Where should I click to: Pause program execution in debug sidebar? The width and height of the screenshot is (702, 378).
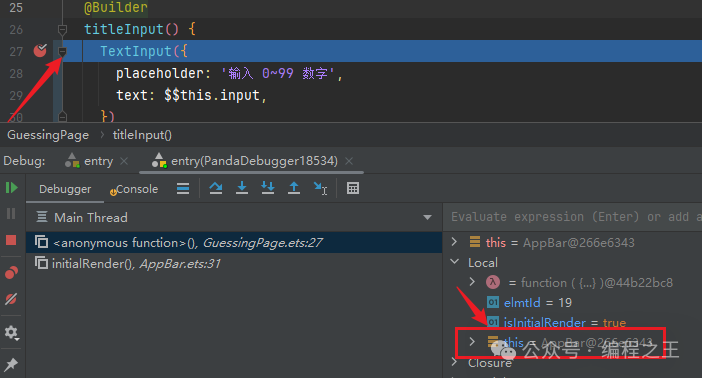tap(11, 214)
